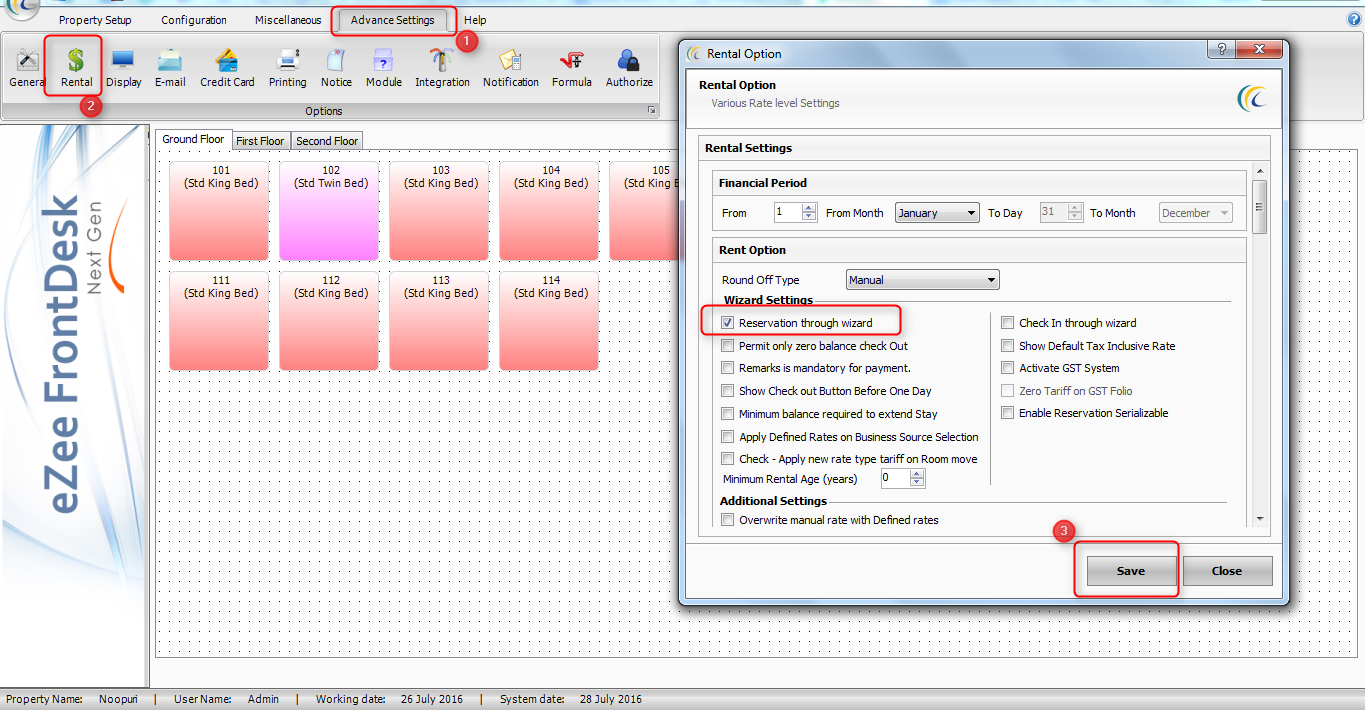The width and height of the screenshot is (1365, 711).
Task: Enable Reservation Serializable checkbox
Action: pos(1008,413)
